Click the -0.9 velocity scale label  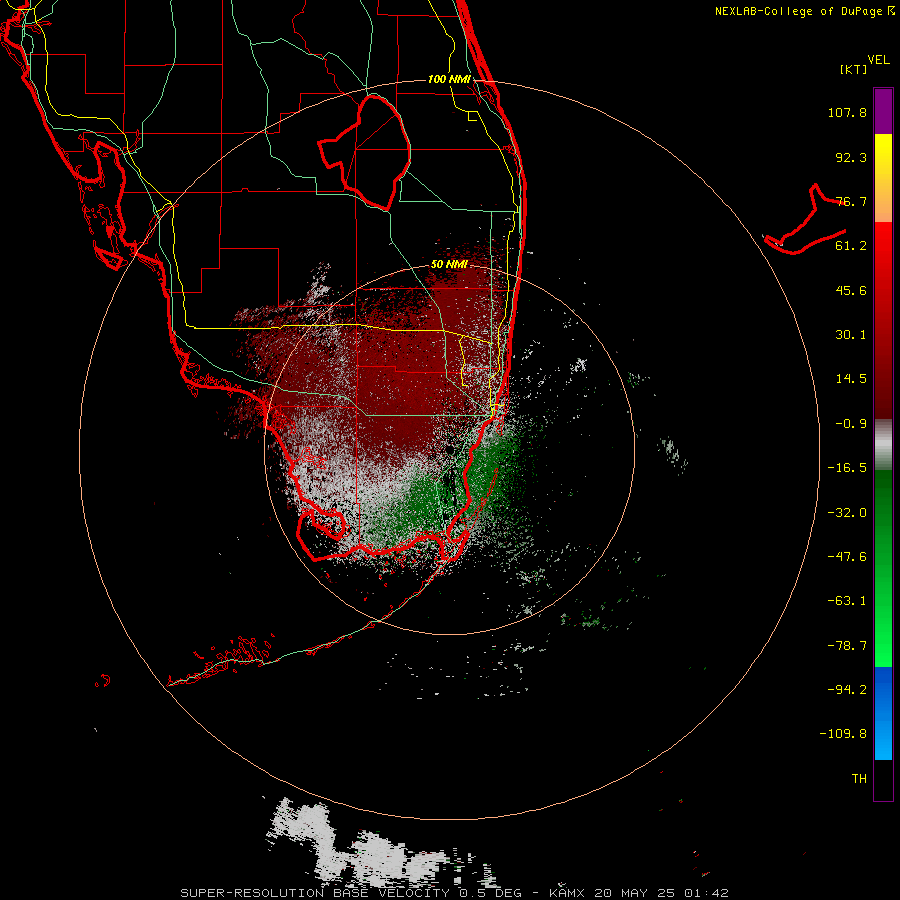[851, 424]
